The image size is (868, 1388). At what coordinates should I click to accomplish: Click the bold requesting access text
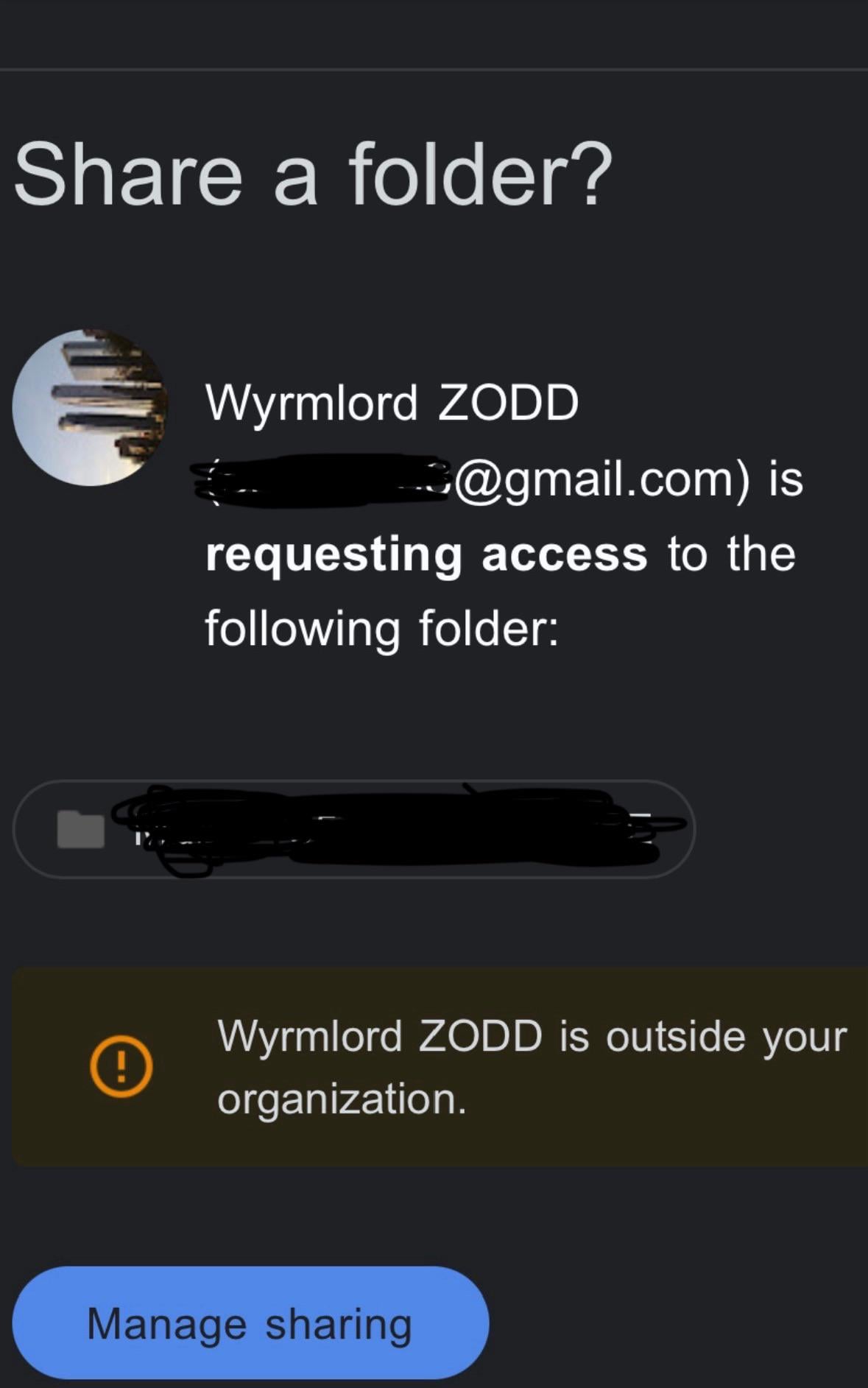click(x=426, y=554)
